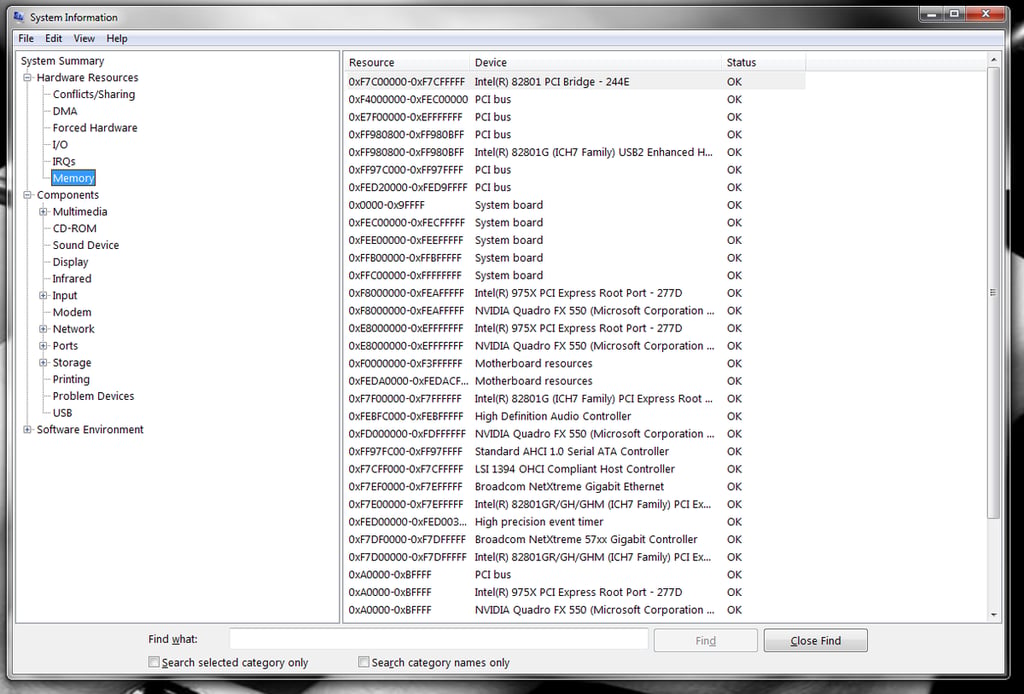This screenshot has width=1024, height=694.
Task: Minimize the System Information window
Action: coord(932,14)
